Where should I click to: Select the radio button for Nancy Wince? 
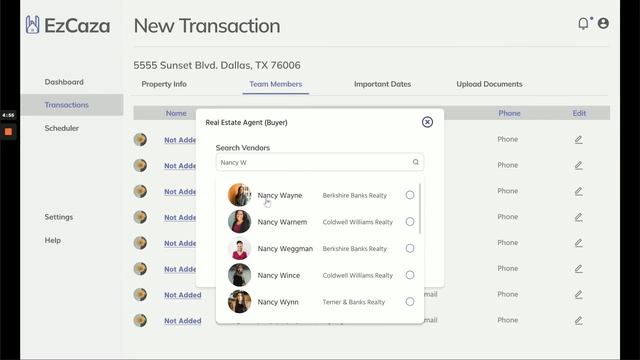410,275
